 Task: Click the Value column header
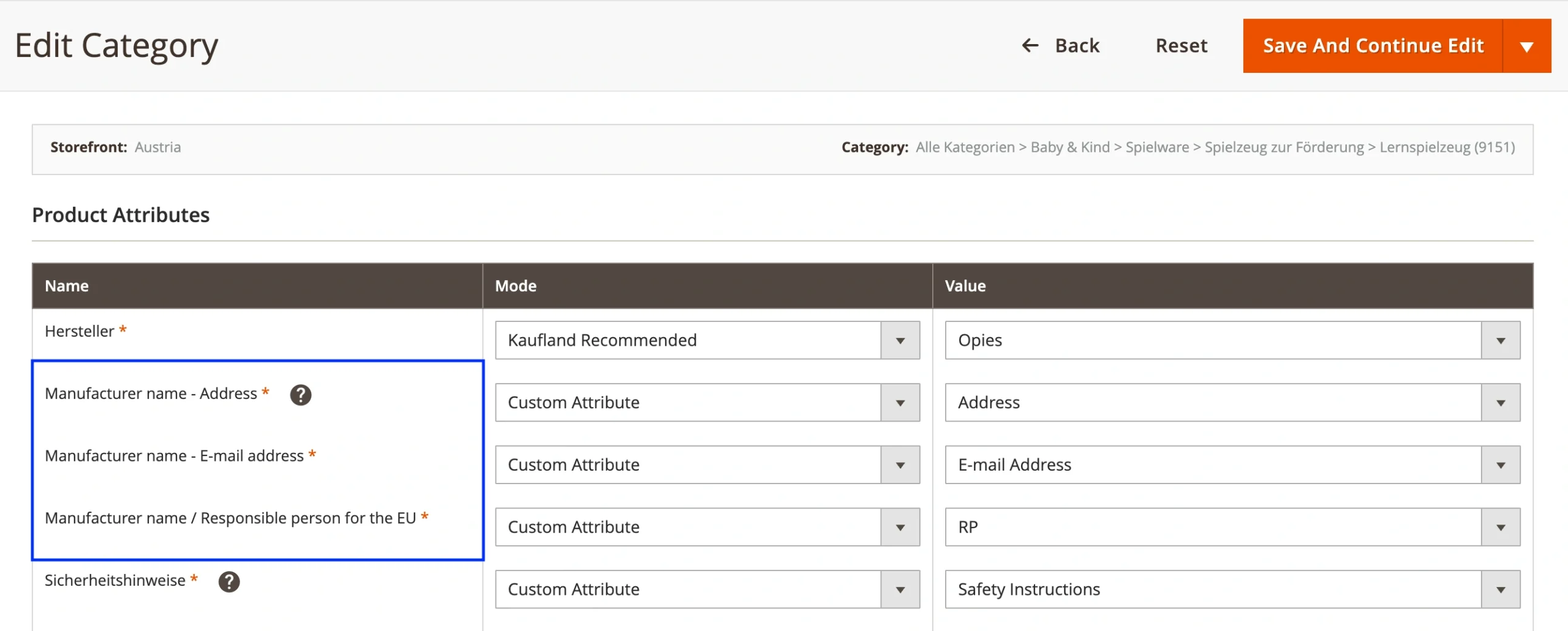965,286
